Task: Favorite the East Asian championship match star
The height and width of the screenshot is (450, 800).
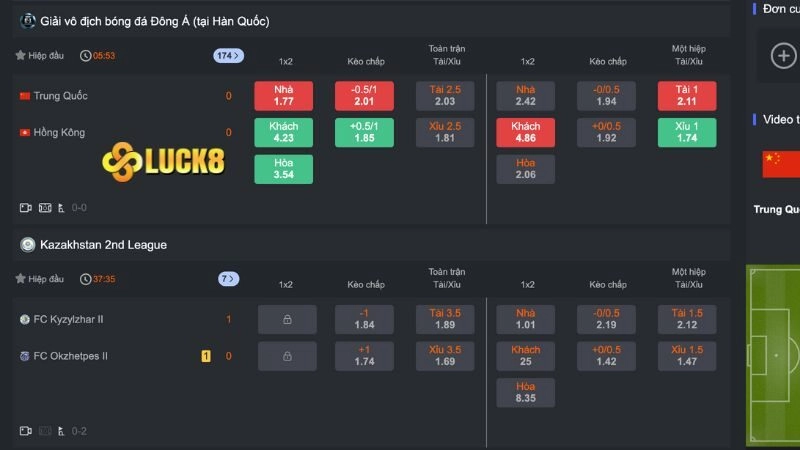Action: pos(20,56)
